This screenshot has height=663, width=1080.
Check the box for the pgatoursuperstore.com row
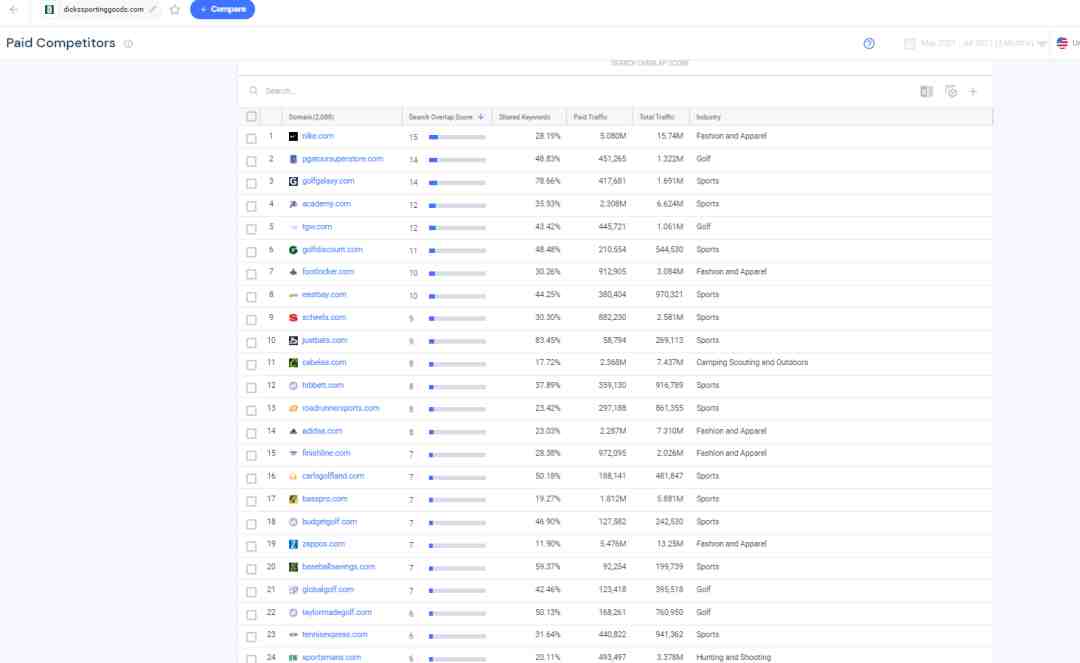point(251,161)
